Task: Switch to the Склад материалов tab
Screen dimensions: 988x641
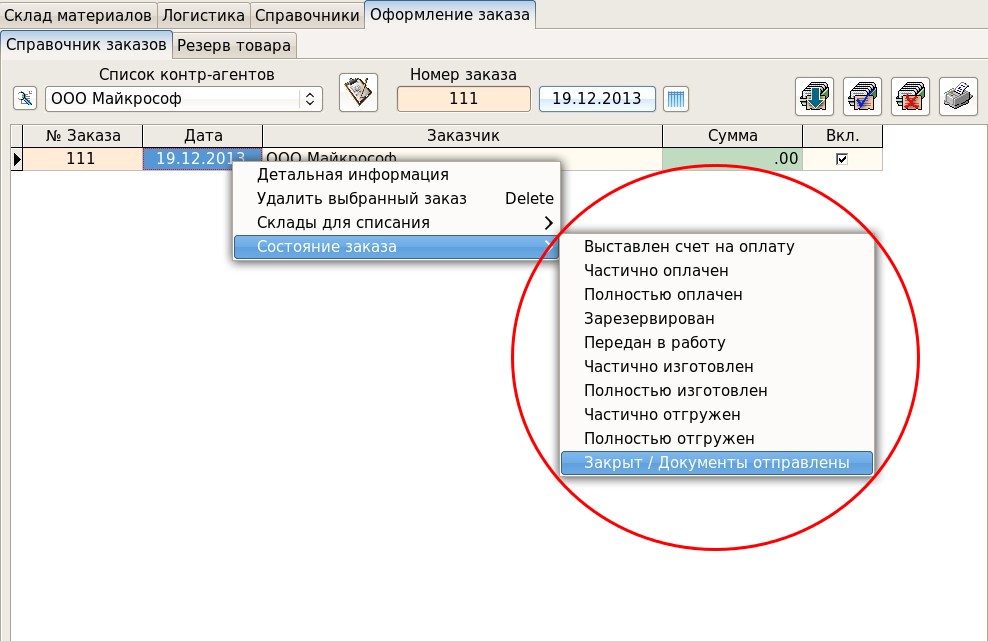Action: click(x=78, y=15)
